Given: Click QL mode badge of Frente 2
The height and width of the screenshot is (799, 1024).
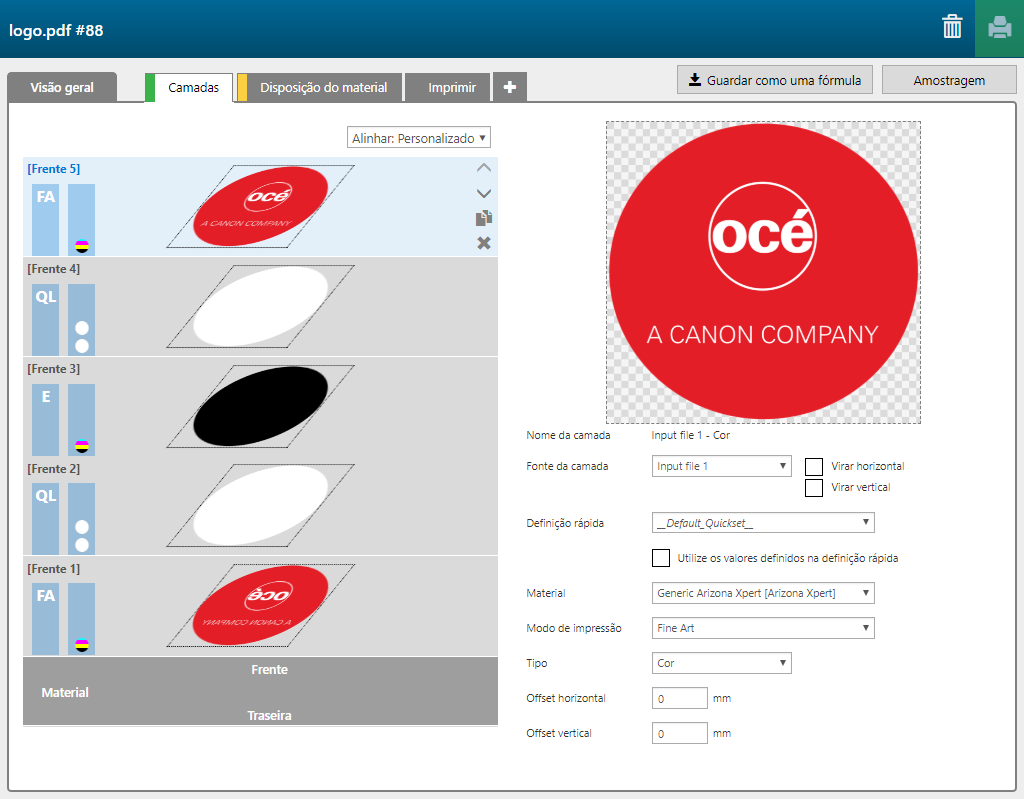Looking at the screenshot, I should pos(46,519).
